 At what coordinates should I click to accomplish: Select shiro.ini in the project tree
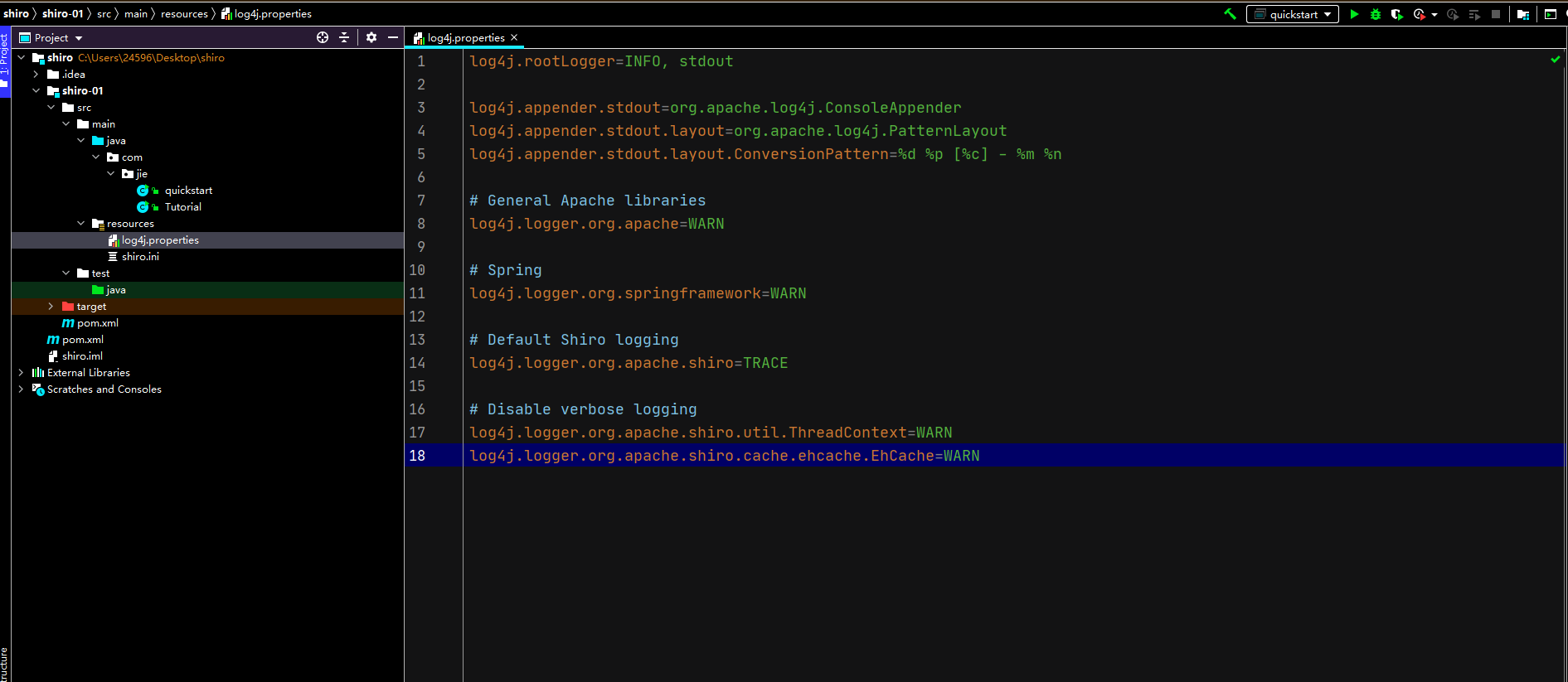click(140, 257)
